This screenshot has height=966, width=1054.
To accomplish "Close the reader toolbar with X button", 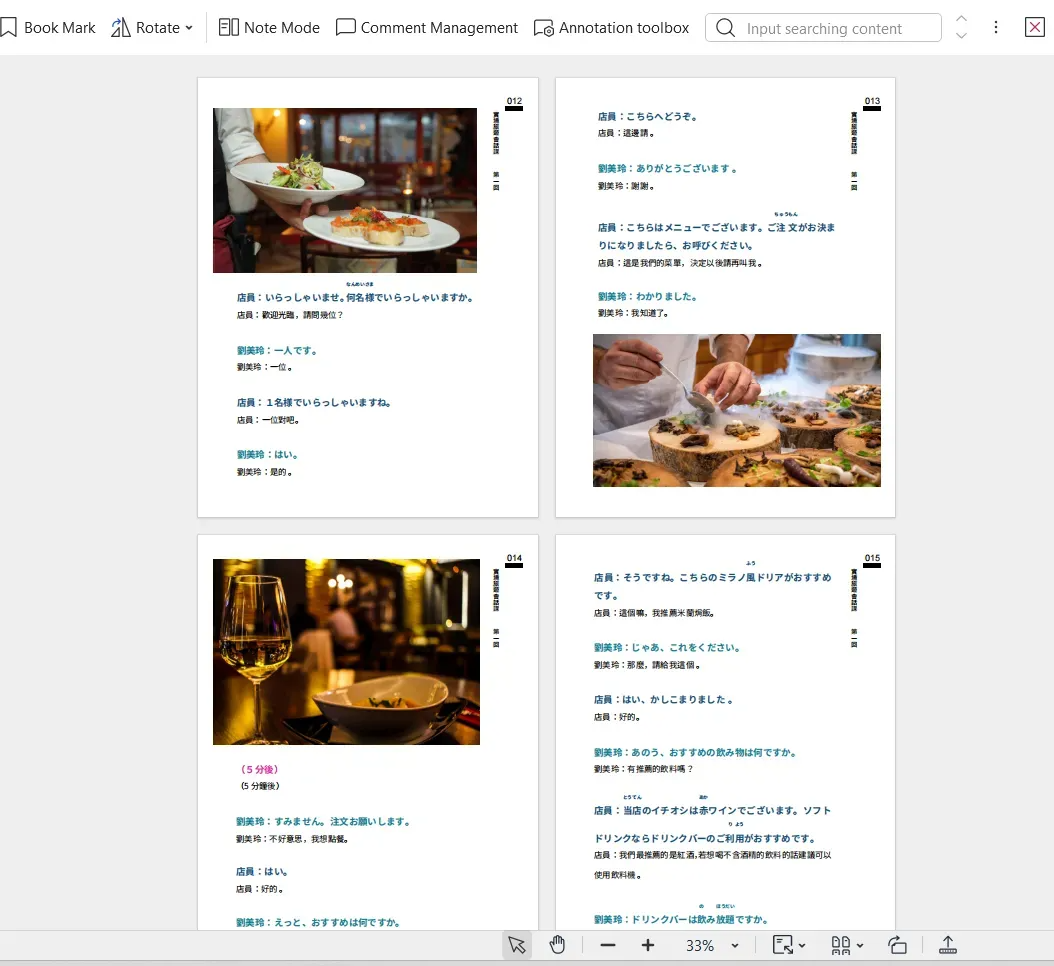I will (x=1035, y=28).
